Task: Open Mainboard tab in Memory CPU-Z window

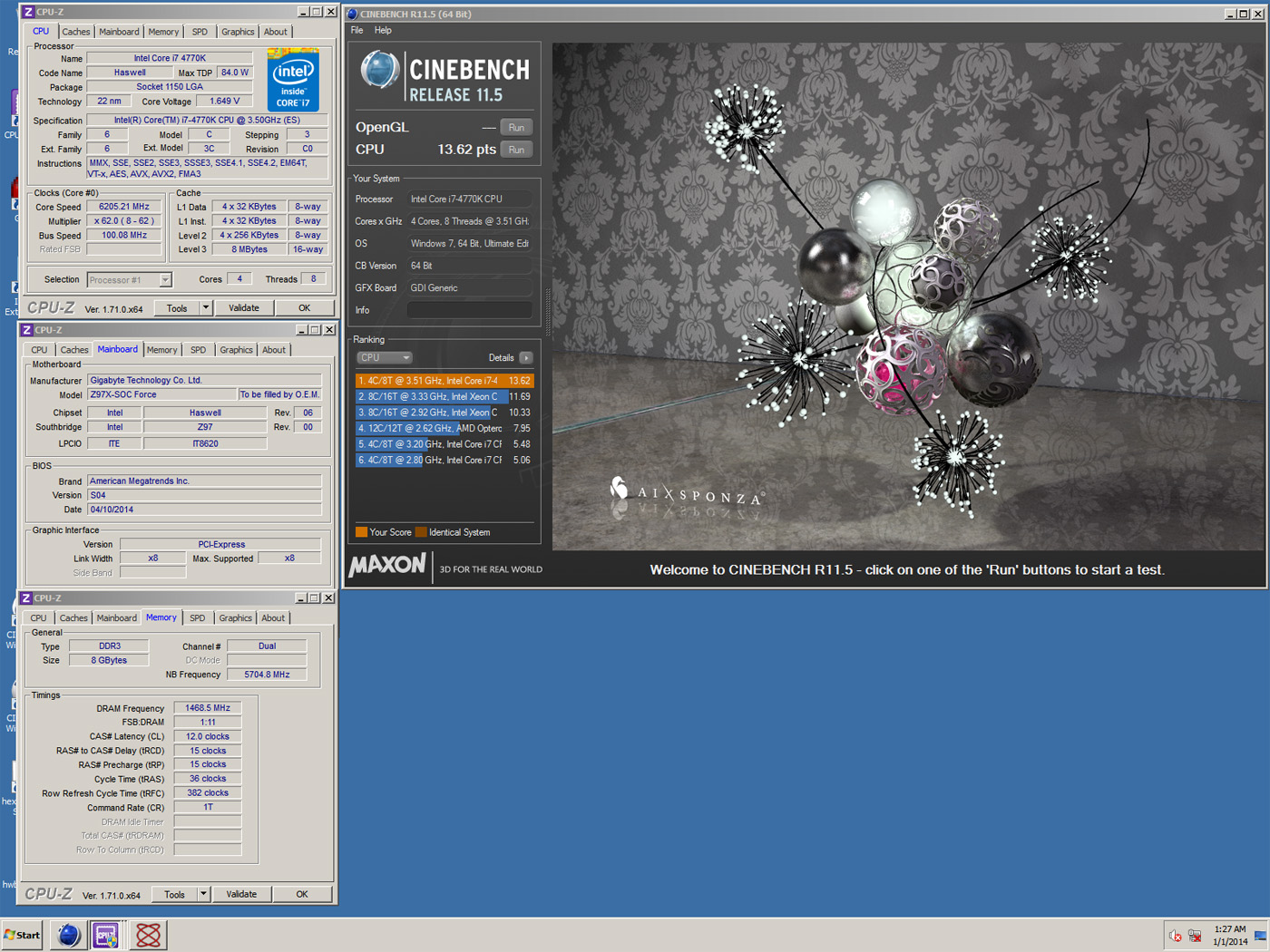Action: (116, 618)
